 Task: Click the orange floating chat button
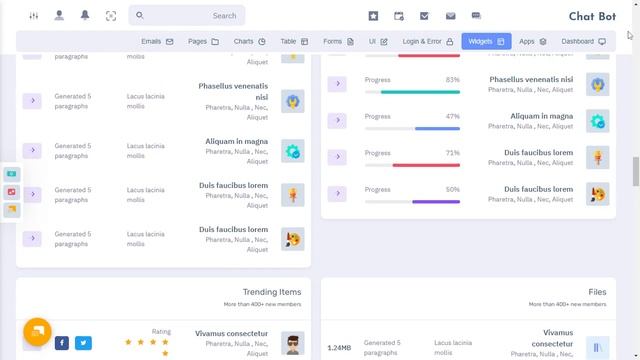click(37, 332)
